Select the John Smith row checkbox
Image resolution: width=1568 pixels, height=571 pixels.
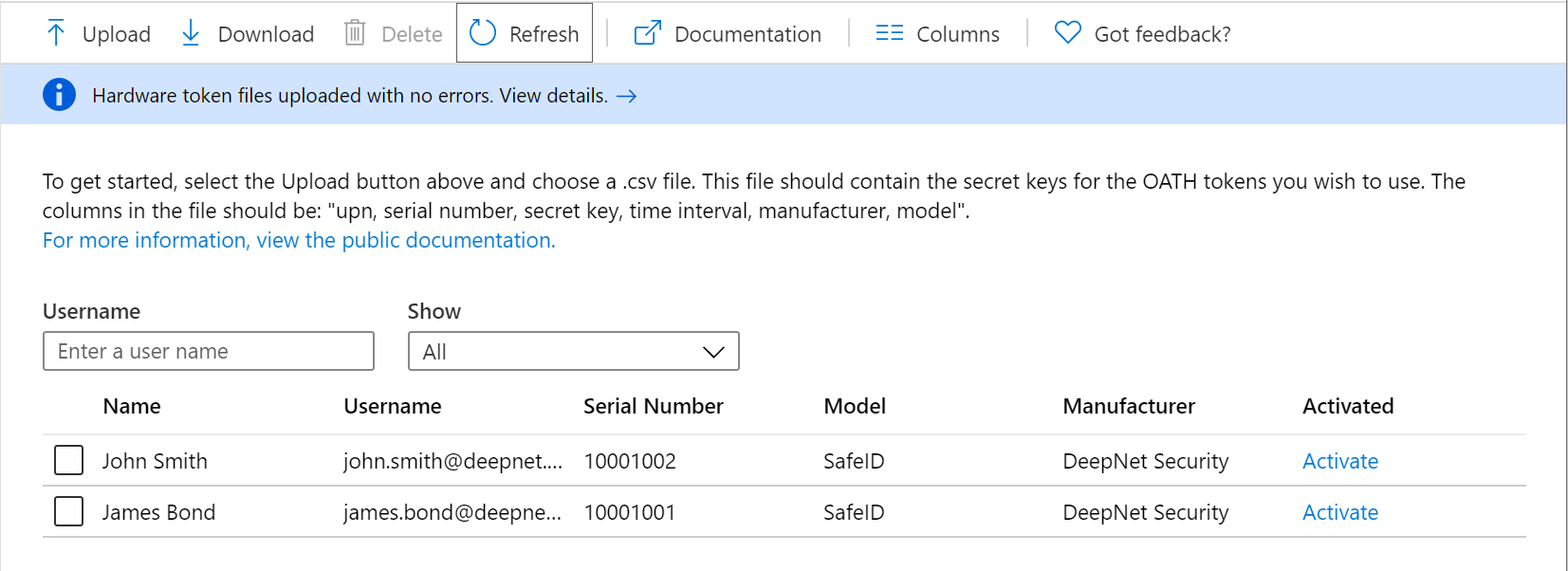click(68, 460)
